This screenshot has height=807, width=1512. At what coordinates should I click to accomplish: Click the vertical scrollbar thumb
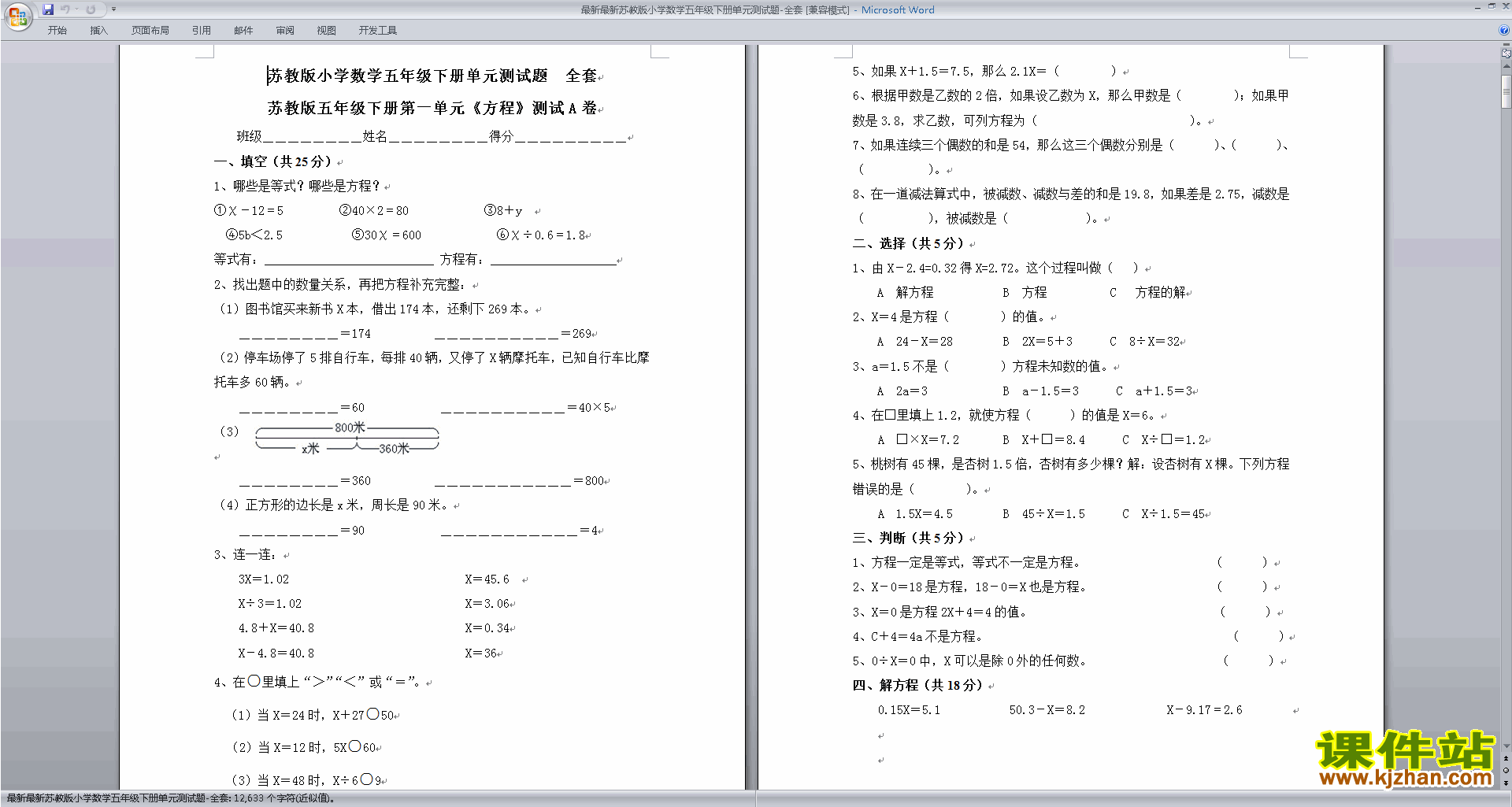tap(1506, 91)
